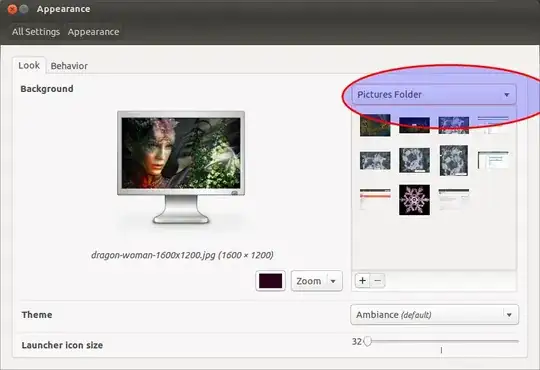Viewport: 540px width, 370px height.
Task: Close the Appearance window
Action: coord(12,9)
